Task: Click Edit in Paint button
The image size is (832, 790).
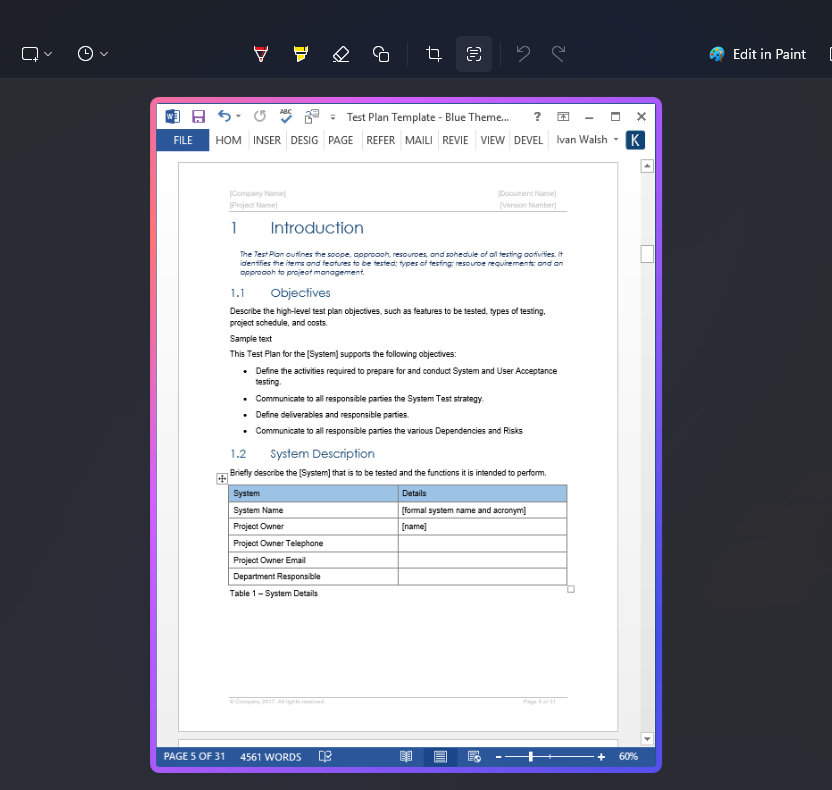Action: click(x=757, y=54)
